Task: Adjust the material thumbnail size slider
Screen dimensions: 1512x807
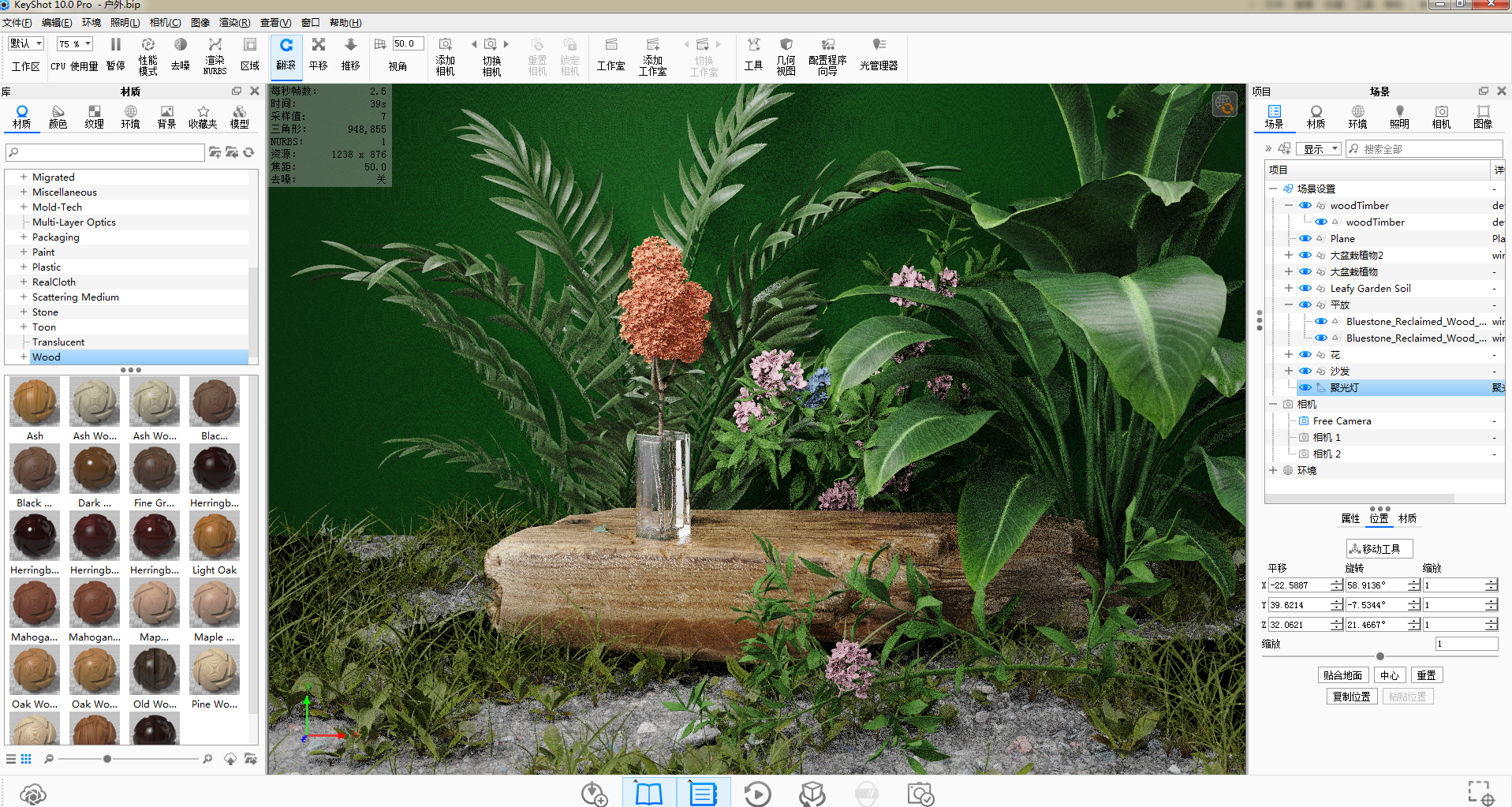Action: point(107,759)
